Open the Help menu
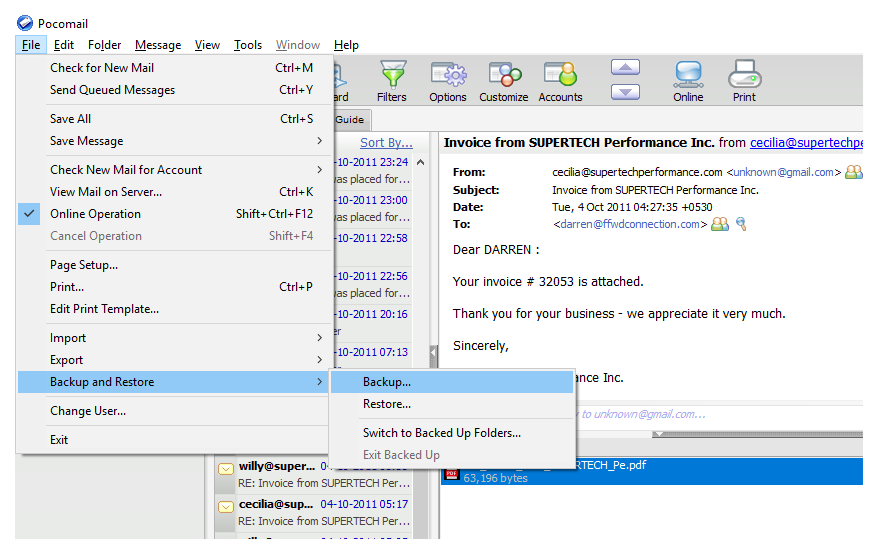 (346, 45)
